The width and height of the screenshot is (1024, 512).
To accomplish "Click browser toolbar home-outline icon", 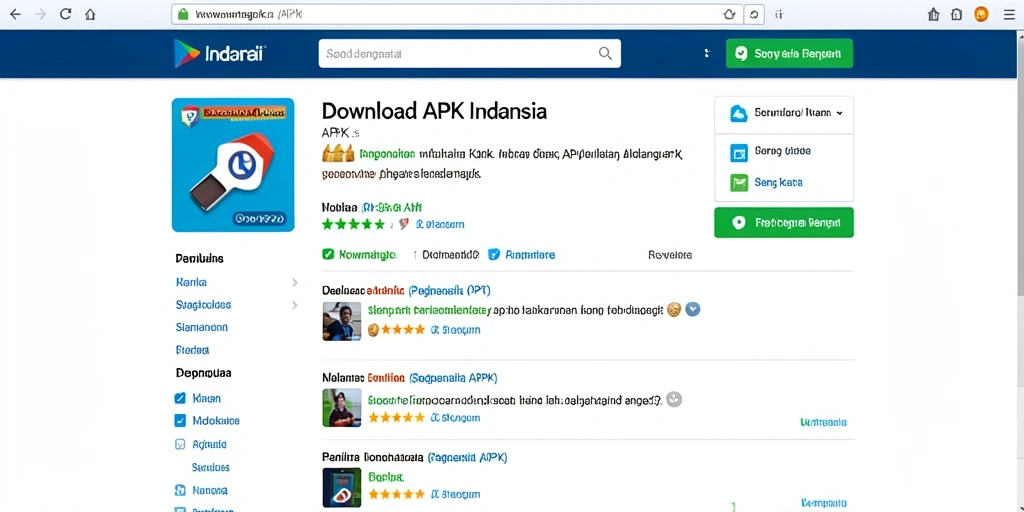I will 934,14.
